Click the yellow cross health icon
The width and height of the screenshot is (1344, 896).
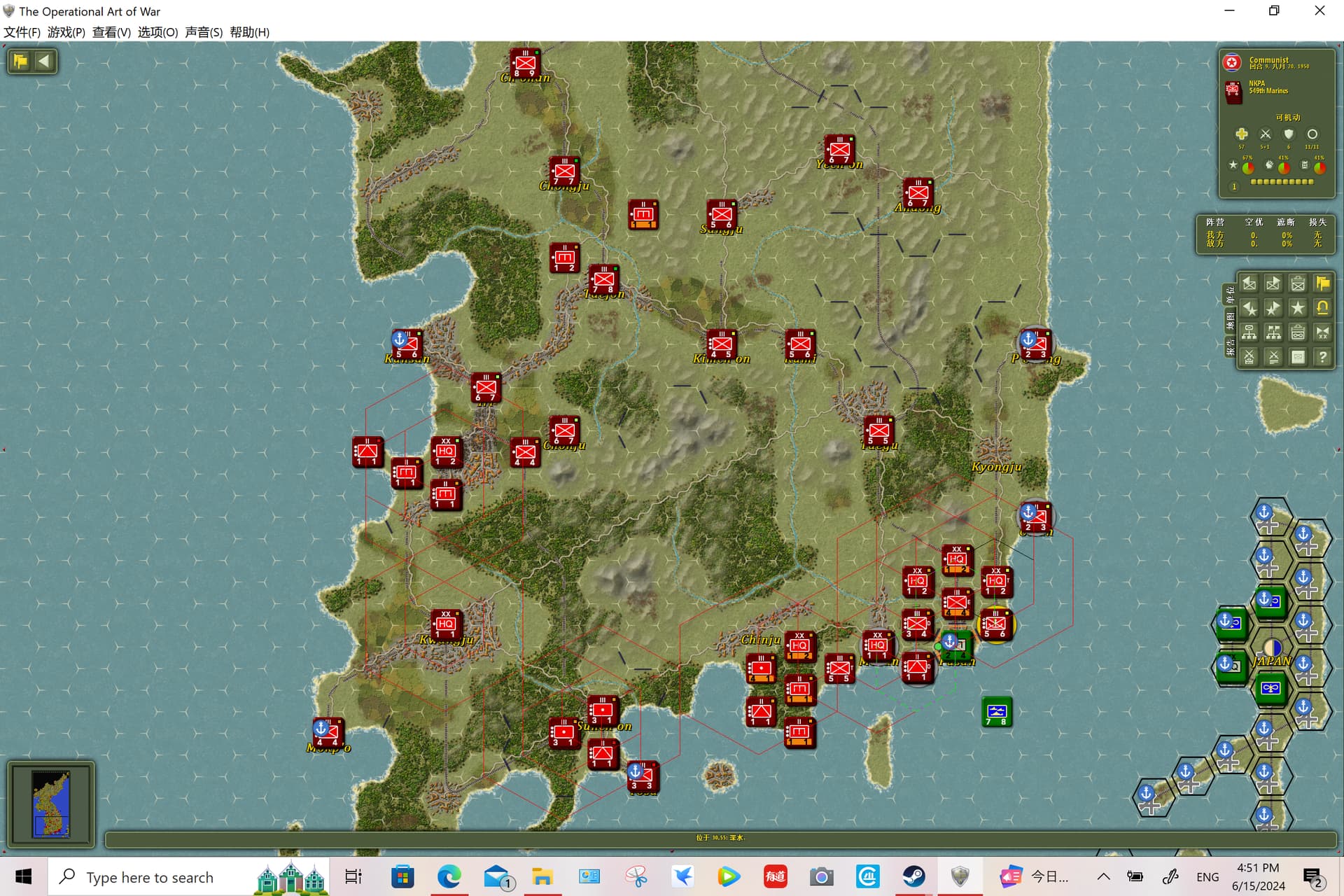[x=1241, y=134]
